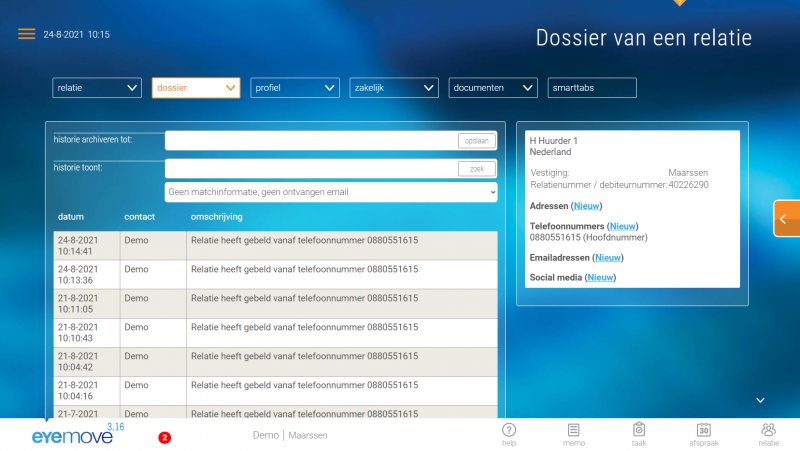Click the zoek button
The width and height of the screenshot is (800, 451).
point(477,169)
